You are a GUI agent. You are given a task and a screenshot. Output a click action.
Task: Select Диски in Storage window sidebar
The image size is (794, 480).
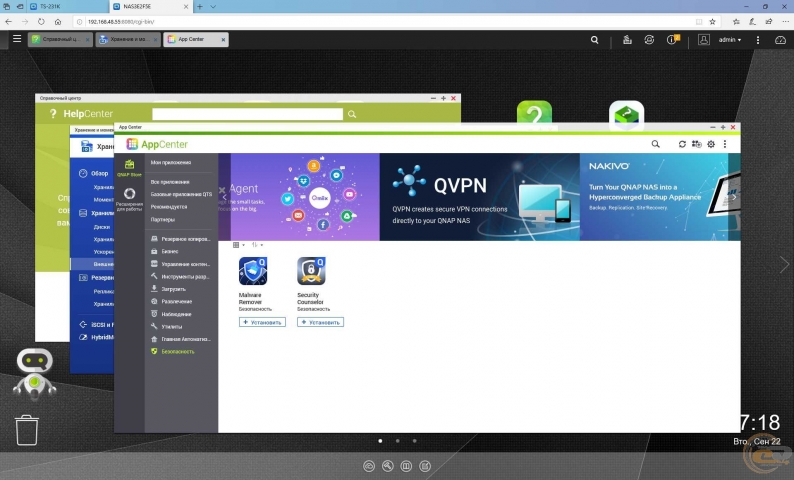coord(102,227)
